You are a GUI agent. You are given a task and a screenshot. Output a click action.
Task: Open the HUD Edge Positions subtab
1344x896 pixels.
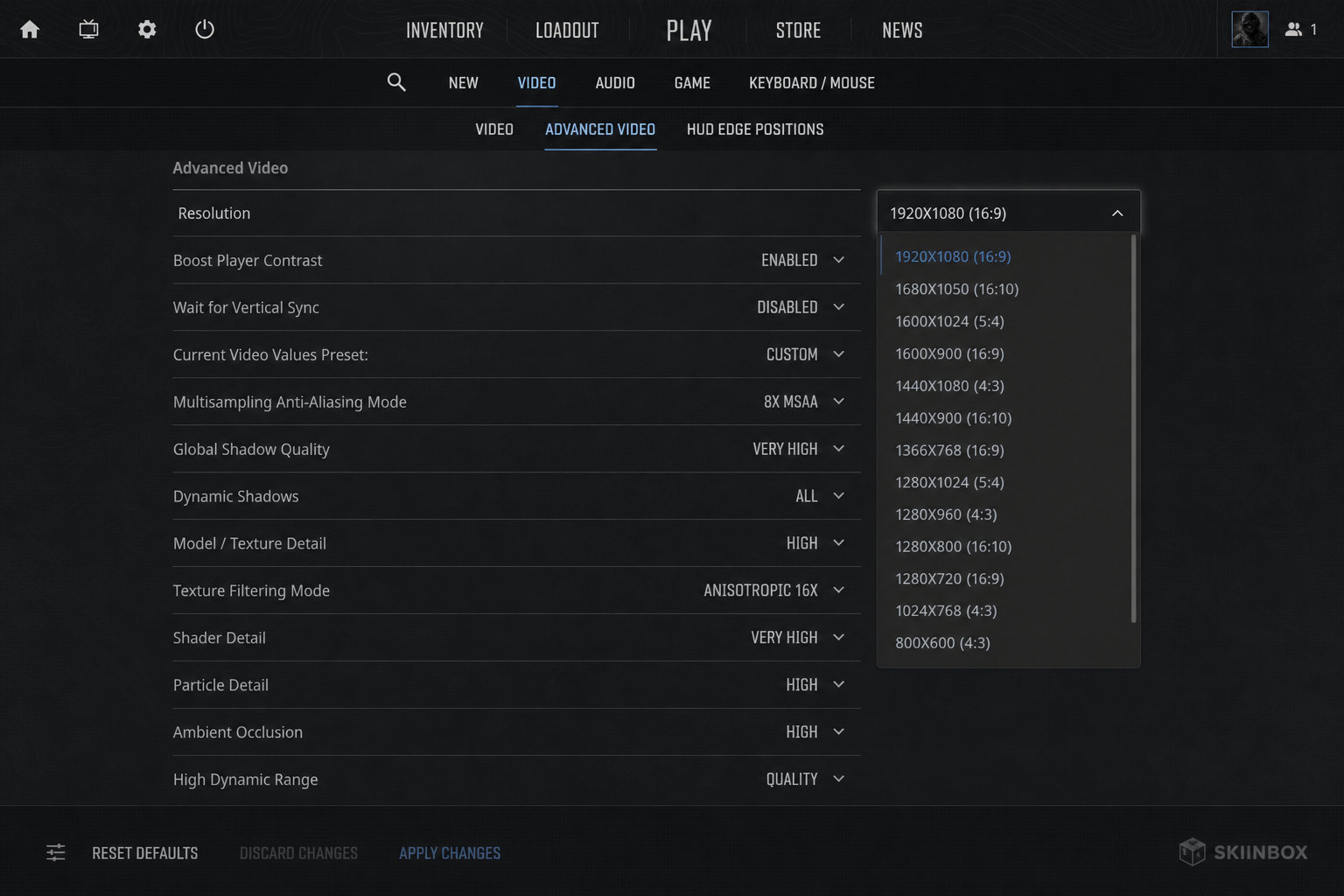point(755,129)
